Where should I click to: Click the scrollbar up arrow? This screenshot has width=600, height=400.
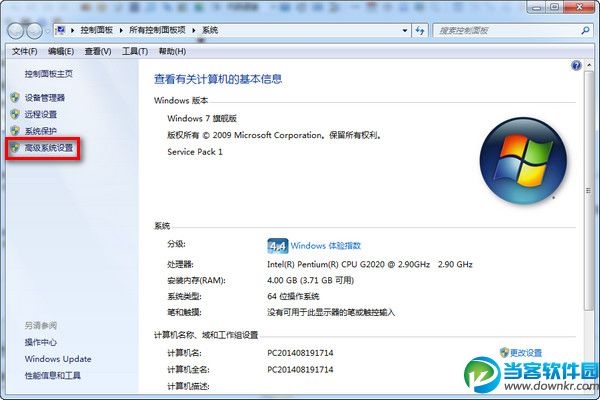(x=589, y=65)
